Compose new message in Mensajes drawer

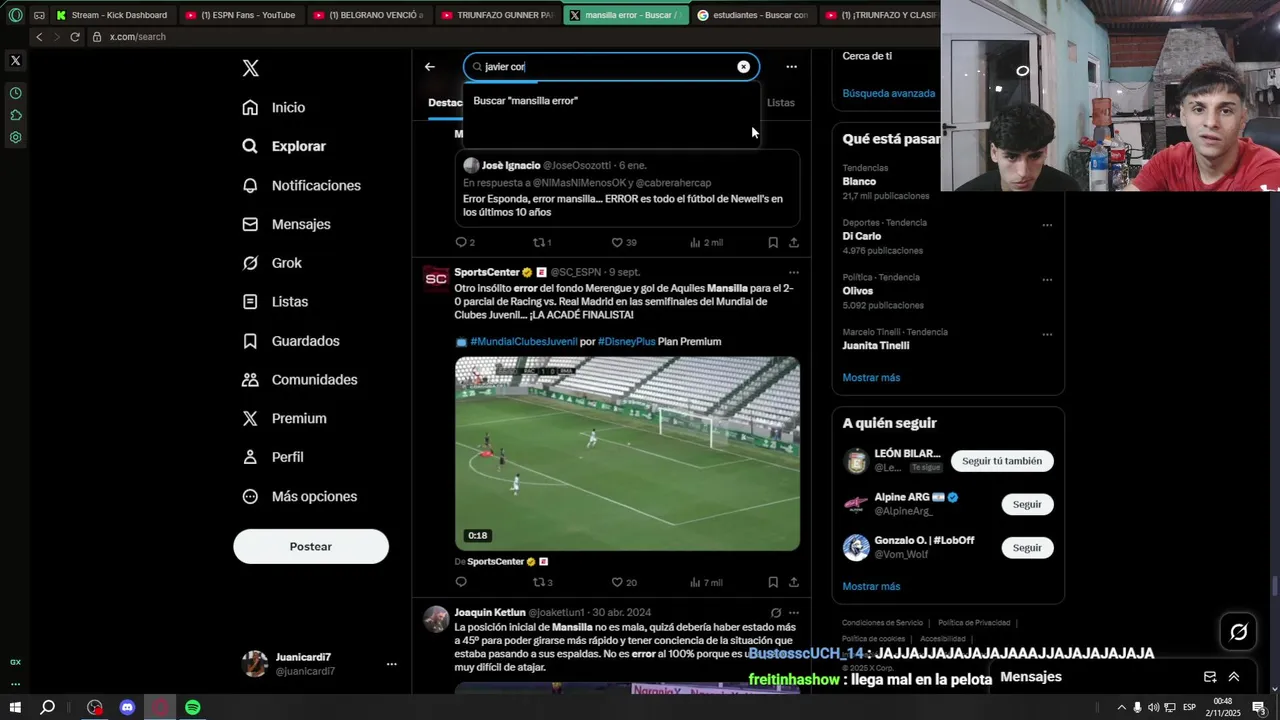(x=1210, y=677)
